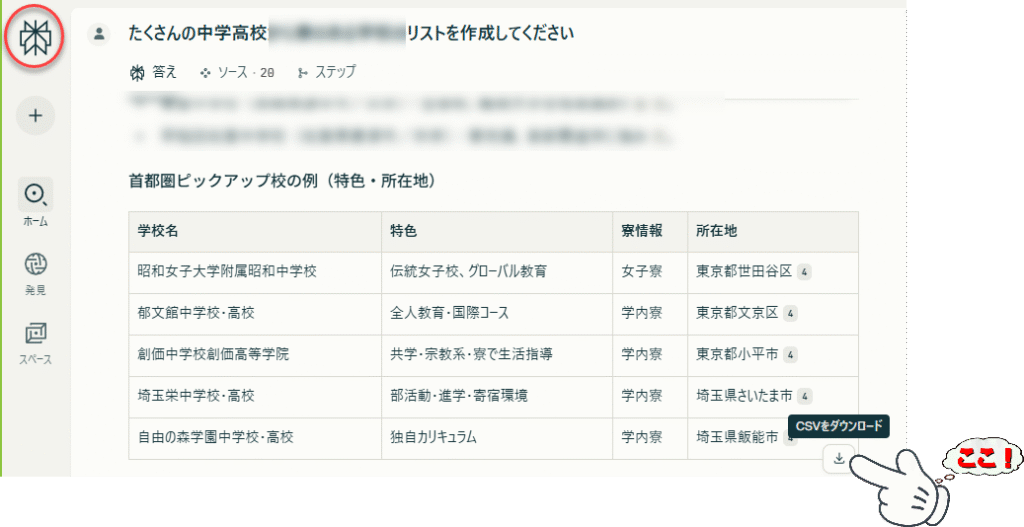Screen dimensions: 1024x527
Task: Select 学内寮 cell in 郁文館 row
Action: click(x=650, y=313)
